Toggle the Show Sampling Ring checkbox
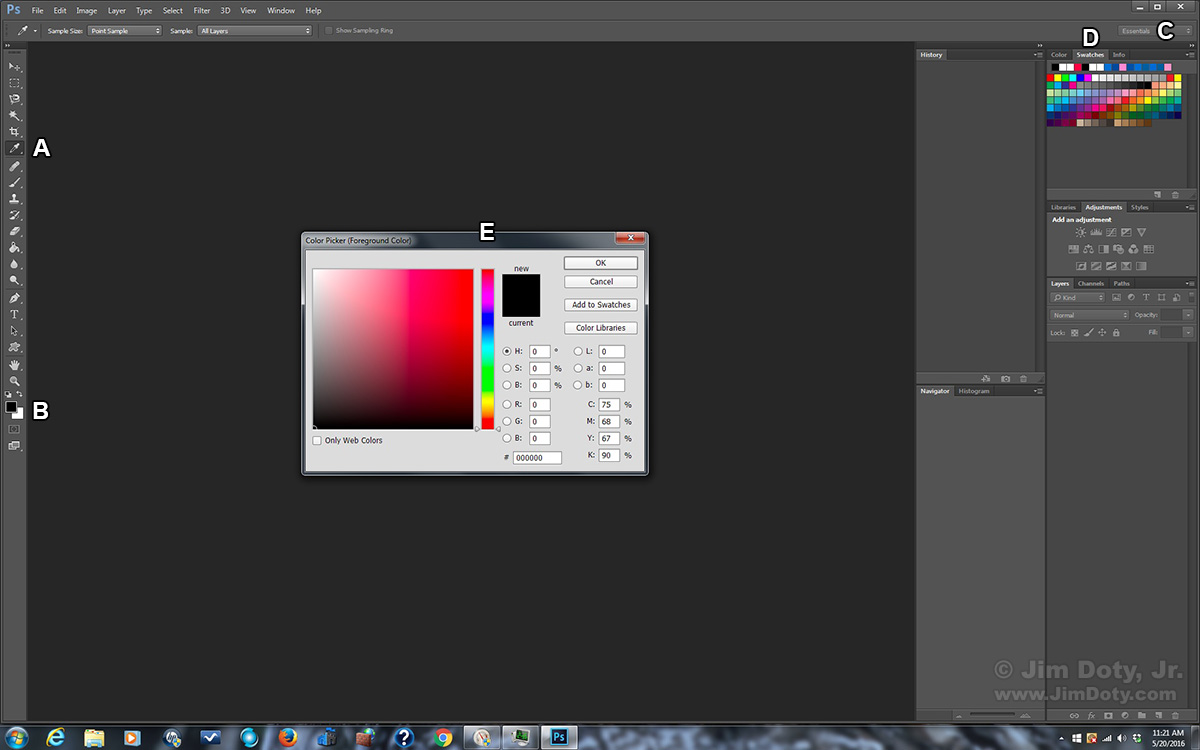The width and height of the screenshot is (1200, 750). tap(328, 31)
